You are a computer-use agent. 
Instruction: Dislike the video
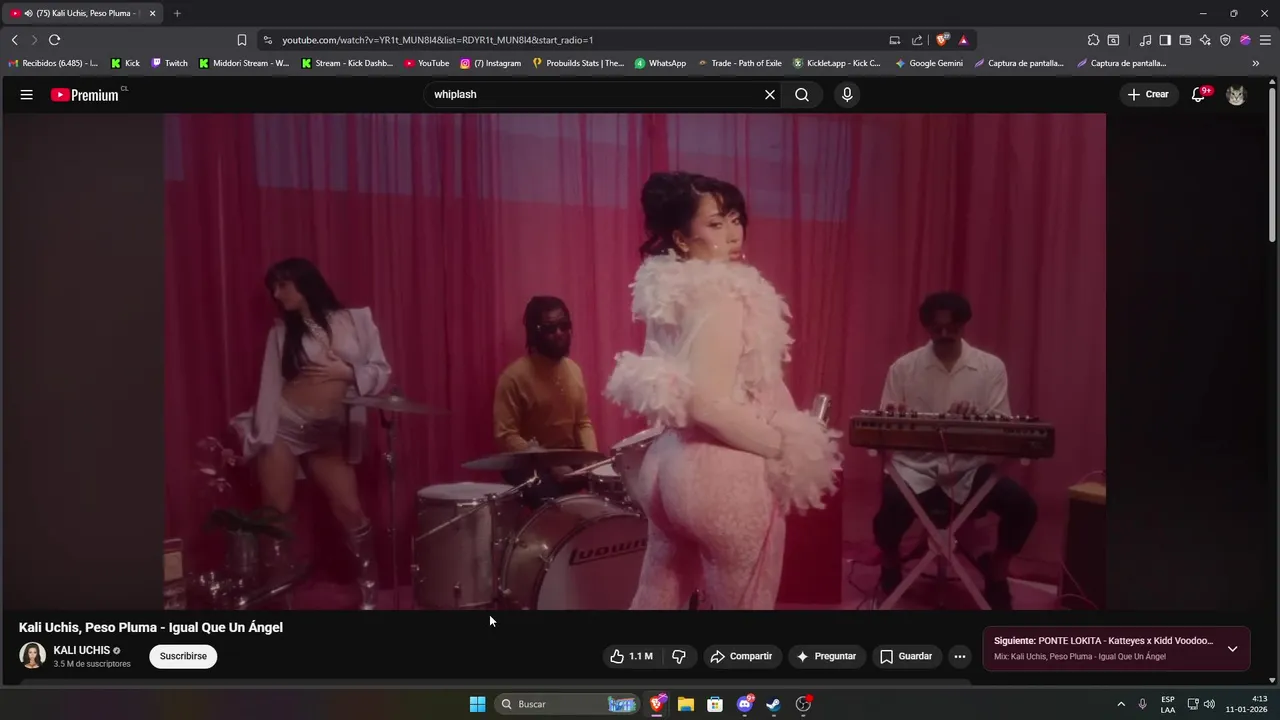[679, 657]
